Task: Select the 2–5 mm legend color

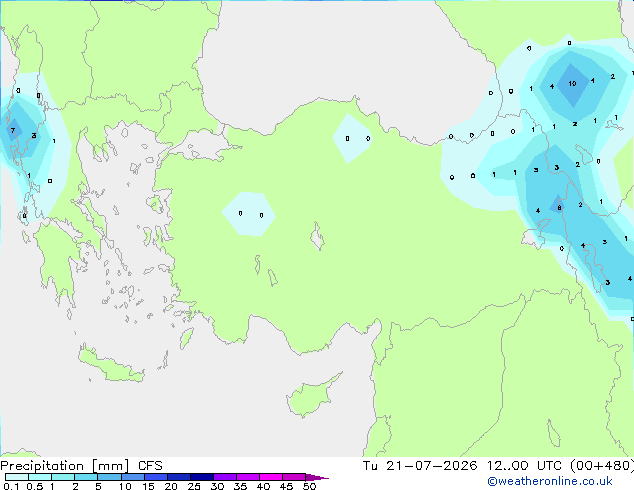Action: pos(86,477)
